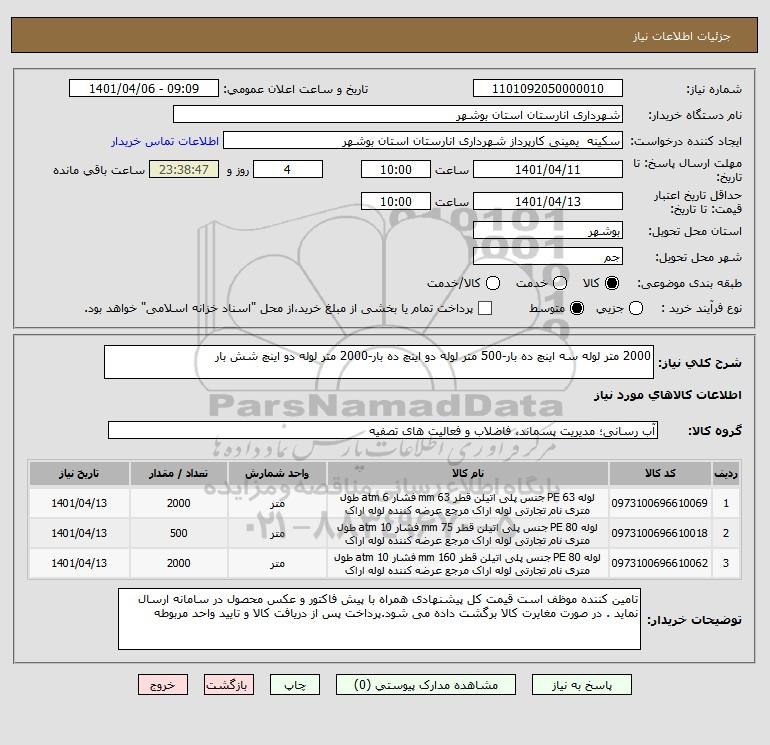Screen dimensions: 770x745
Task: Click the نام کالا column header
Action: pos(468,473)
